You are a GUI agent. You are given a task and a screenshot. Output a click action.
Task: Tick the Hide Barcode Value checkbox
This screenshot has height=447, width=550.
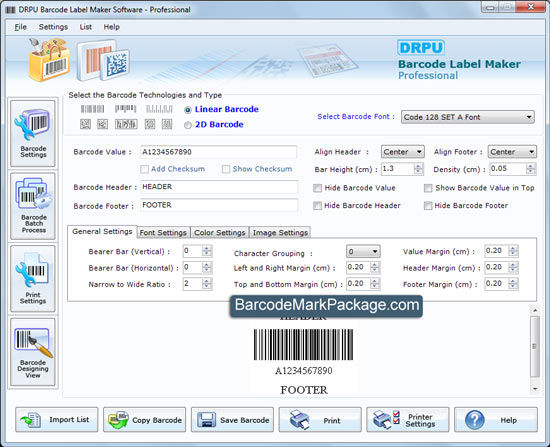point(317,188)
